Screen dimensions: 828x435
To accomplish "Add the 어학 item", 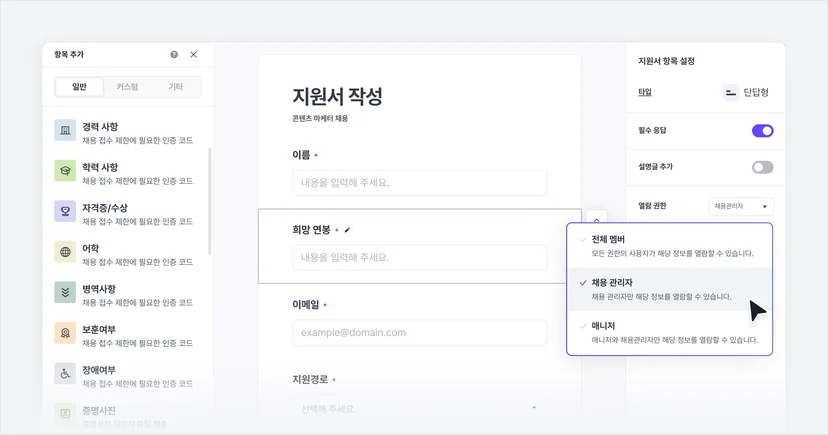I will (125, 255).
